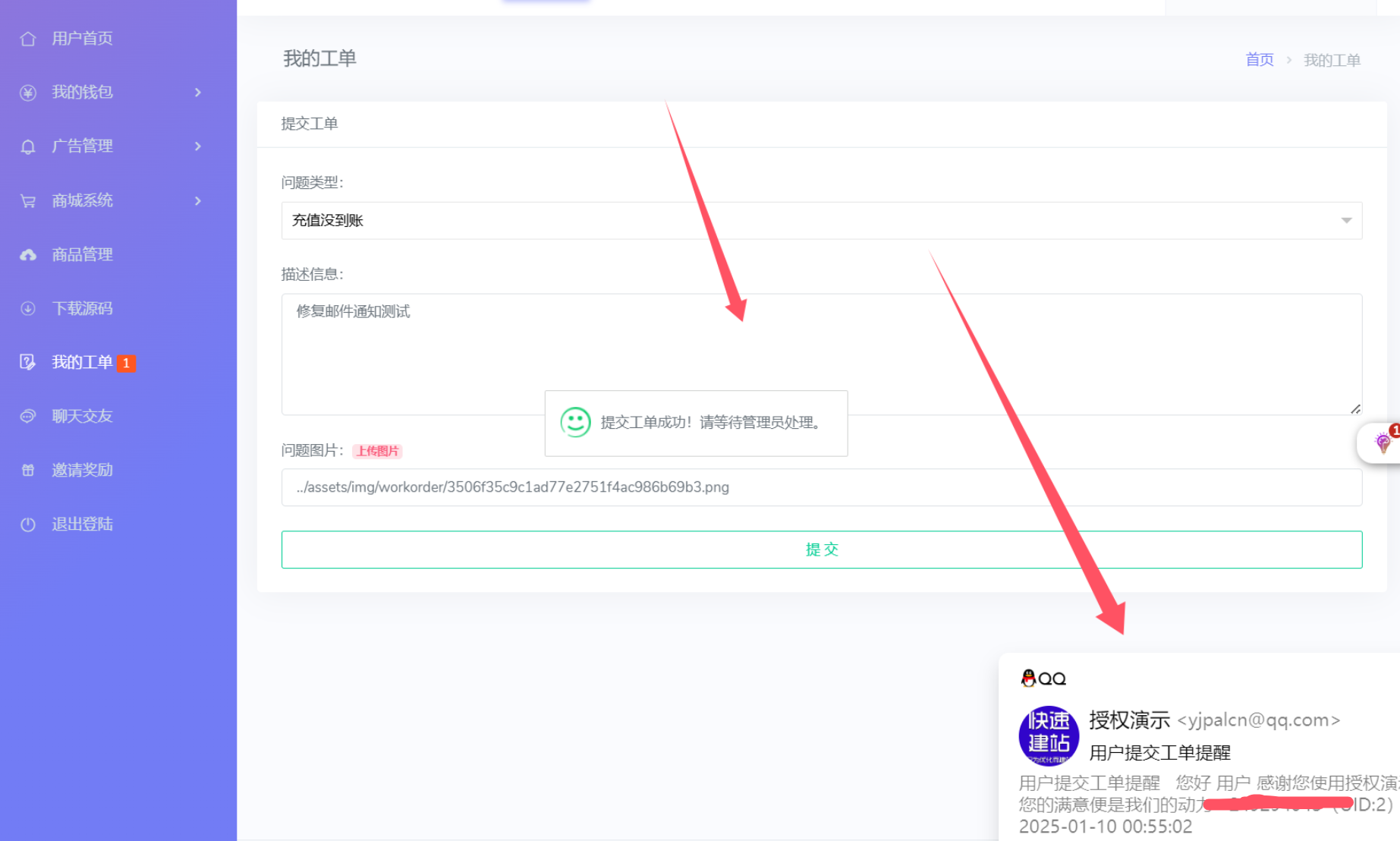Open the 问题类型 dropdown showing 充值没到账
The image size is (1400, 841).
pyautogui.click(x=821, y=221)
